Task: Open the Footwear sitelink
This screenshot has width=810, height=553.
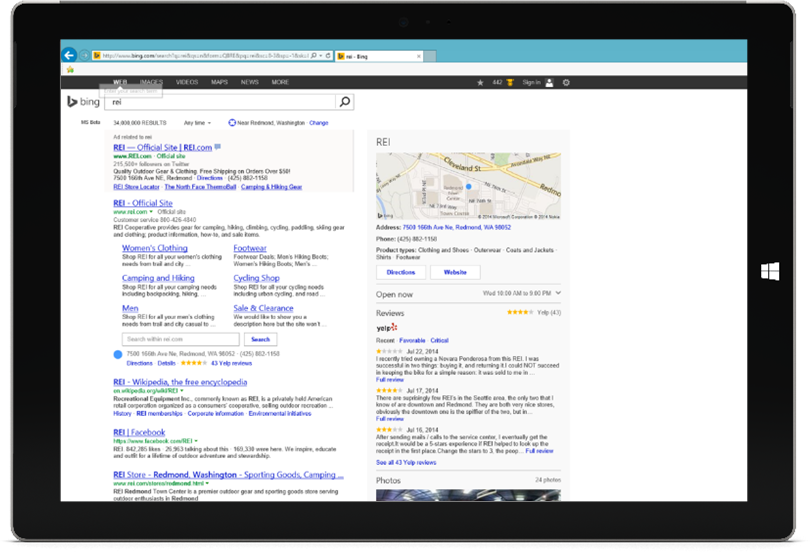Action: (x=250, y=248)
